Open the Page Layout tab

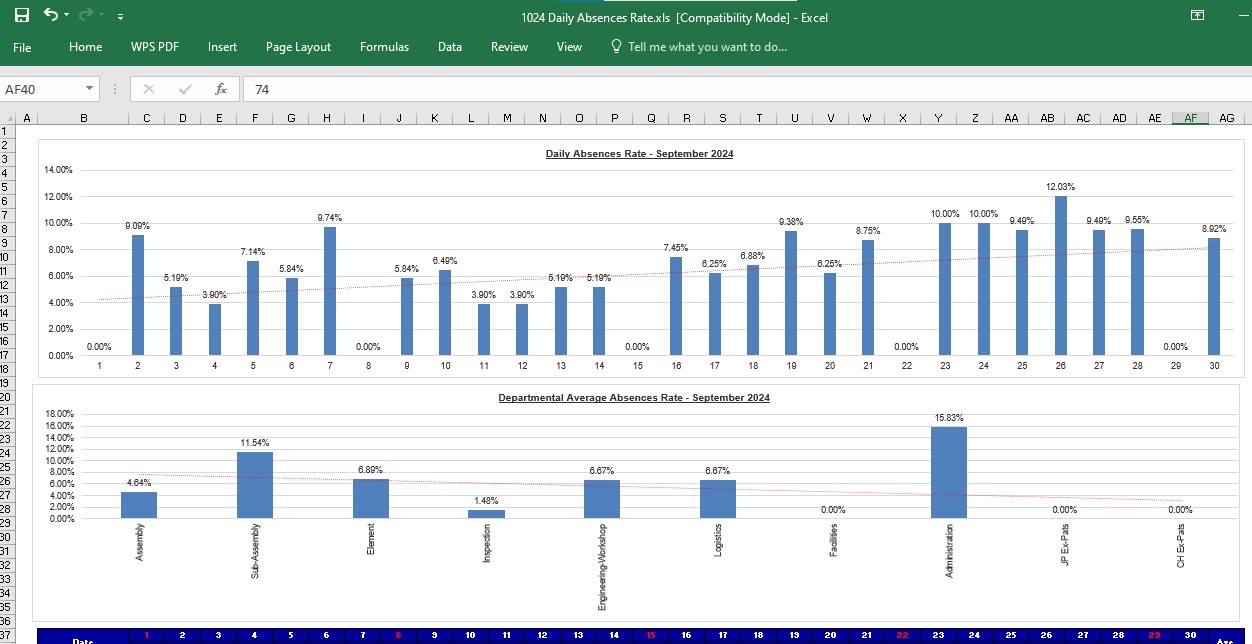(298, 47)
